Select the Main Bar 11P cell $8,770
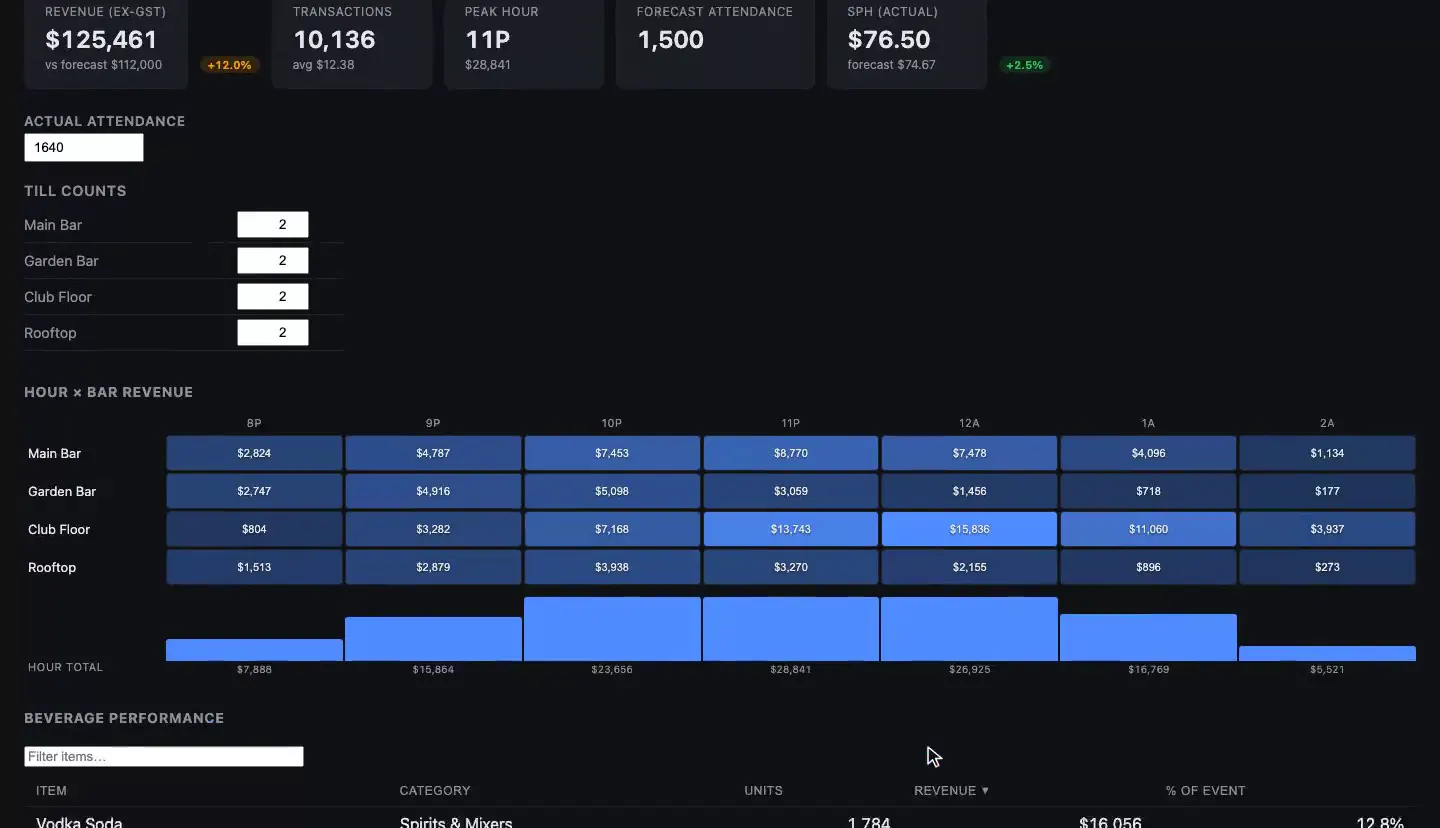The width and height of the screenshot is (1440, 828). click(x=790, y=453)
